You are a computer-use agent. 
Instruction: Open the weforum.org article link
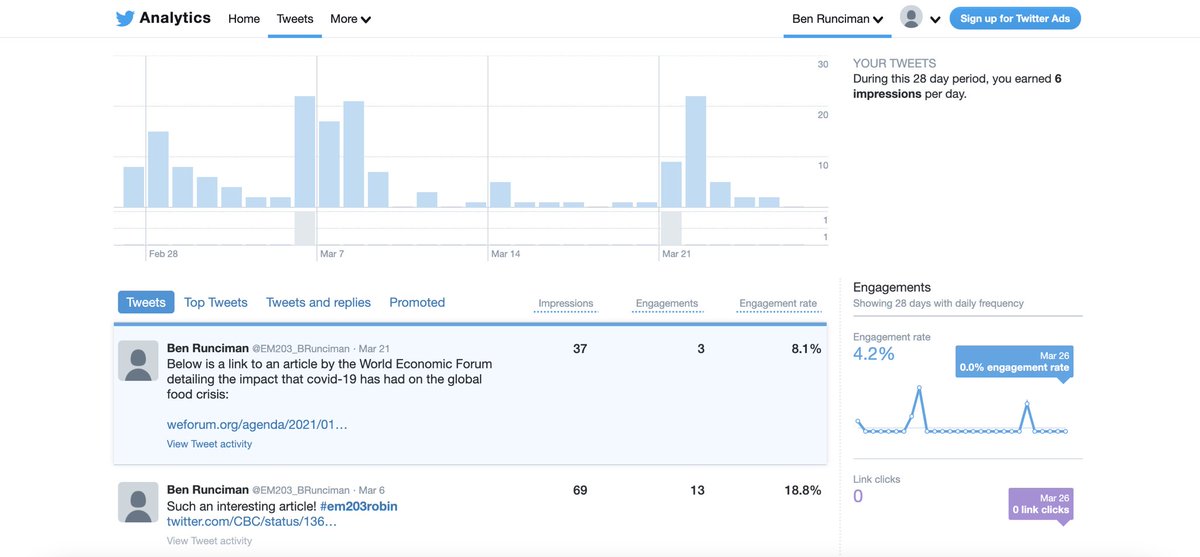(257, 424)
